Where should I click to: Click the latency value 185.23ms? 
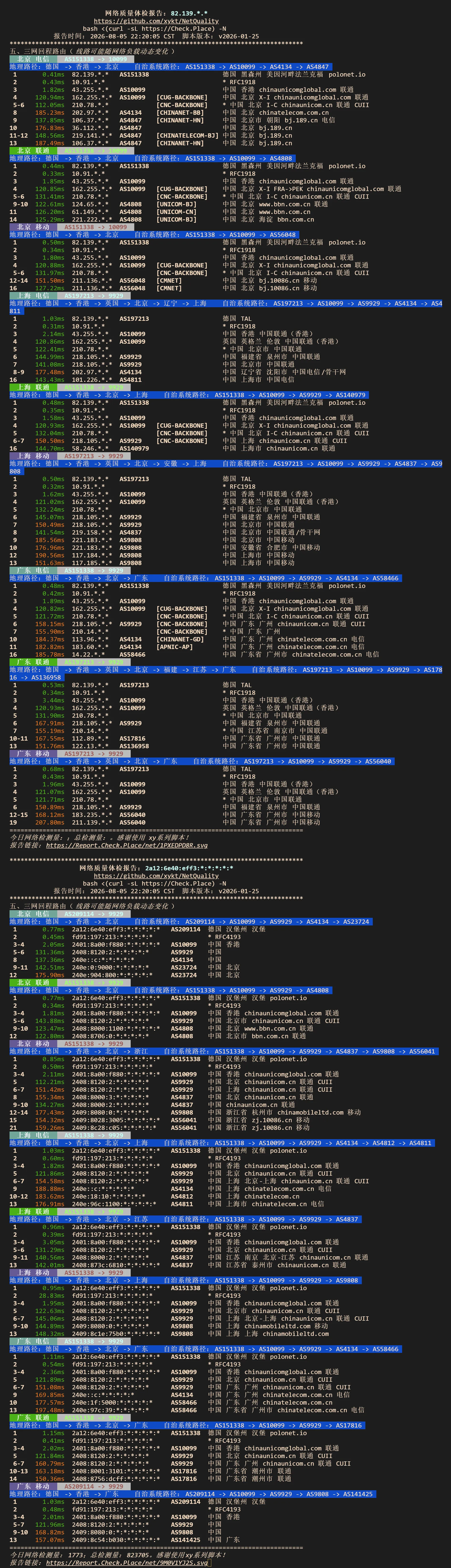[x=49, y=113]
